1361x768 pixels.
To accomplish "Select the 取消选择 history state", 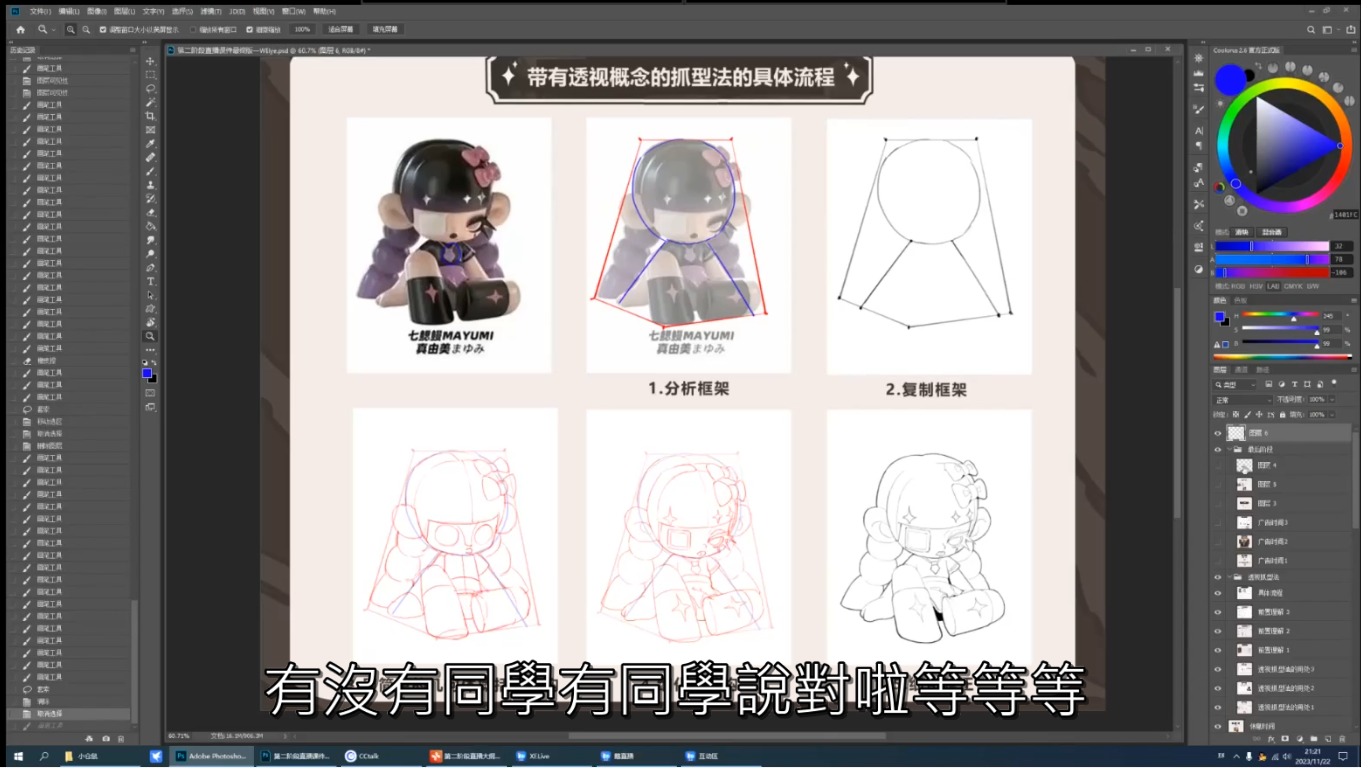I will 68,714.
